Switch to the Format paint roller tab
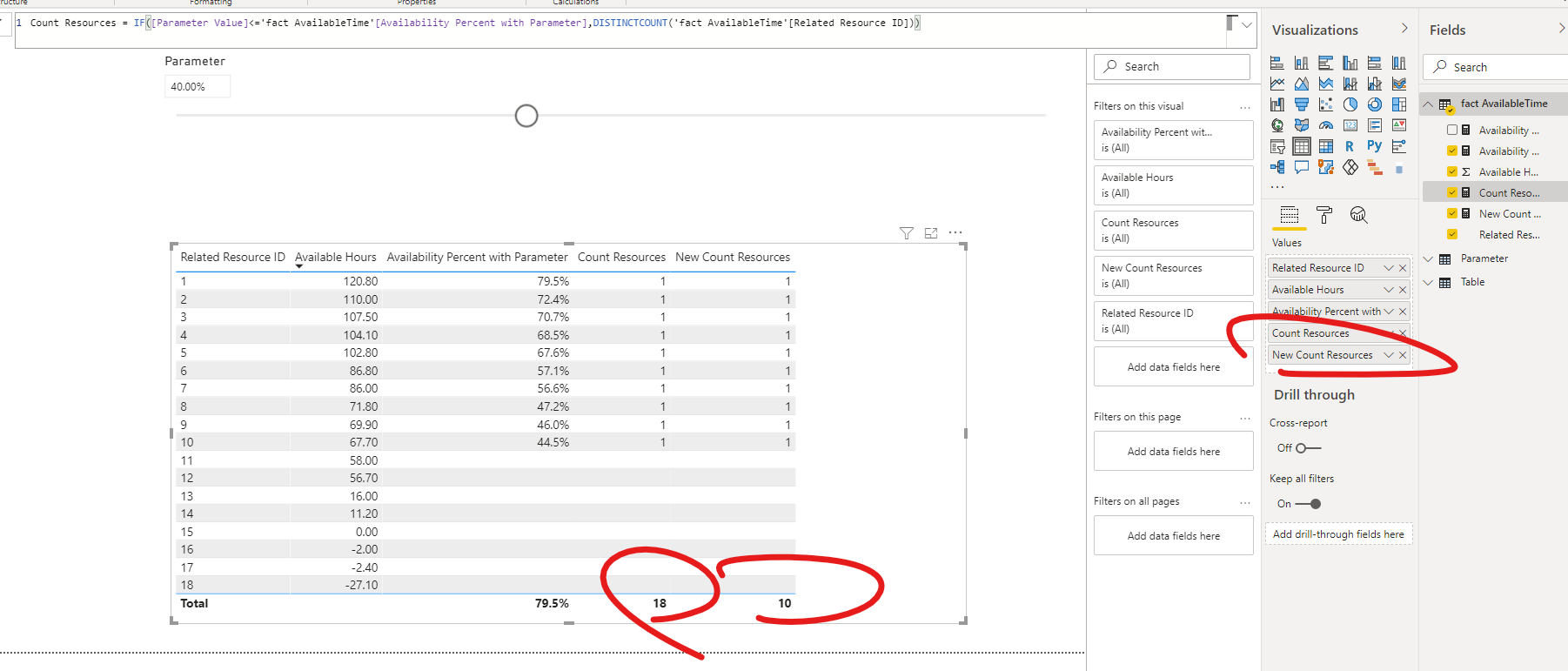The image size is (1568, 671). (1324, 215)
